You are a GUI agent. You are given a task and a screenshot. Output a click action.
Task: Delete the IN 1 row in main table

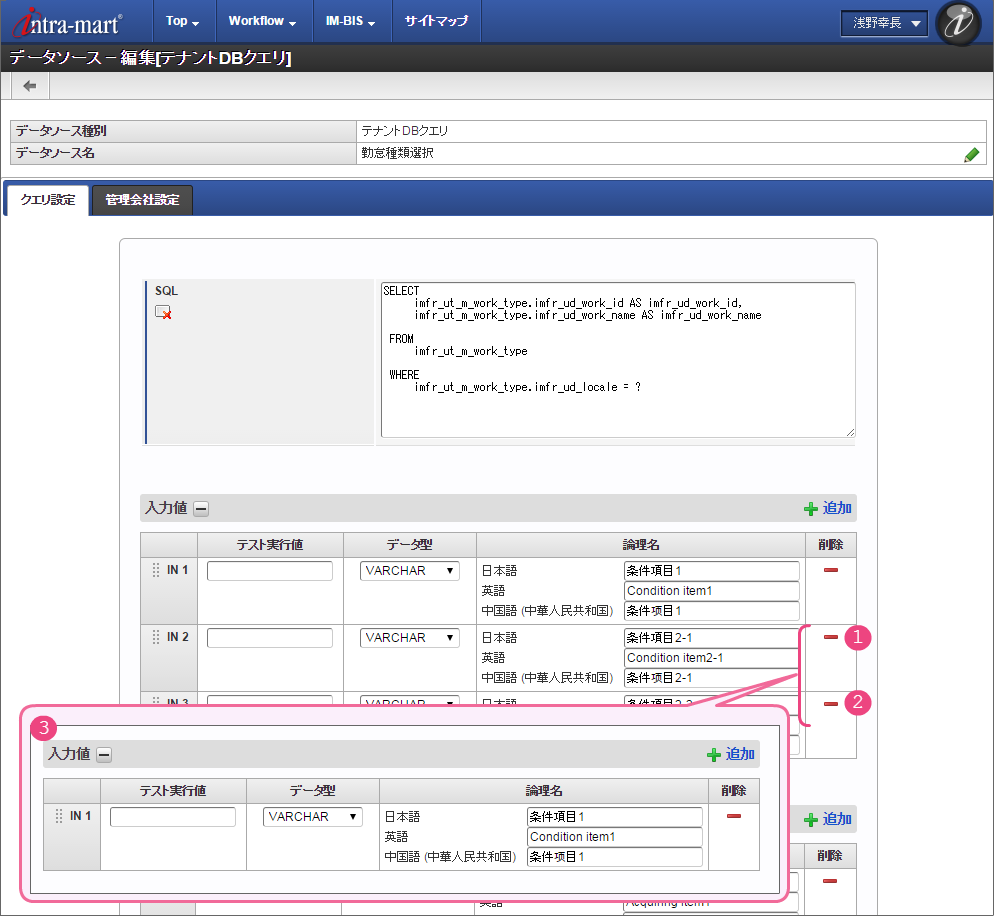tap(830, 570)
